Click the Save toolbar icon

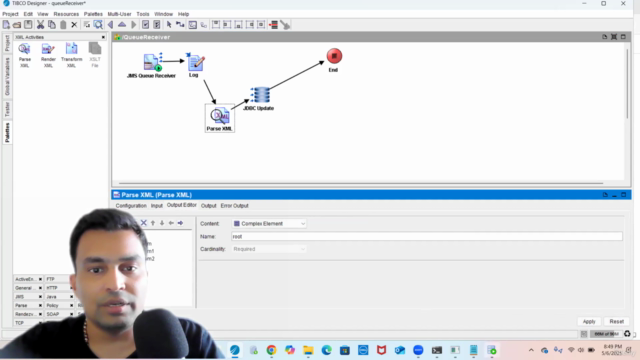(28, 25)
